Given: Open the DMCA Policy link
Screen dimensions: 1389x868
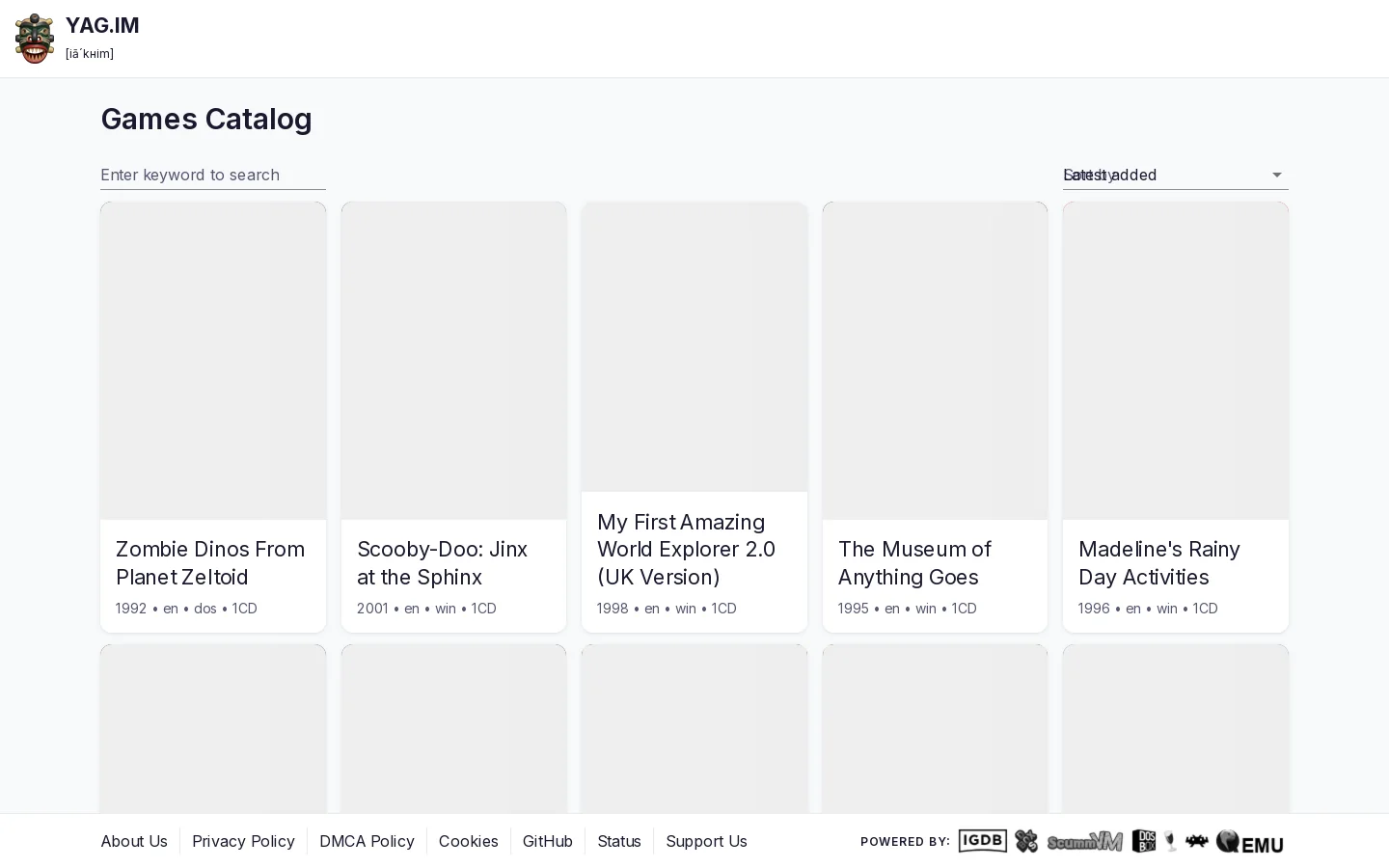Looking at the screenshot, I should pos(367,841).
